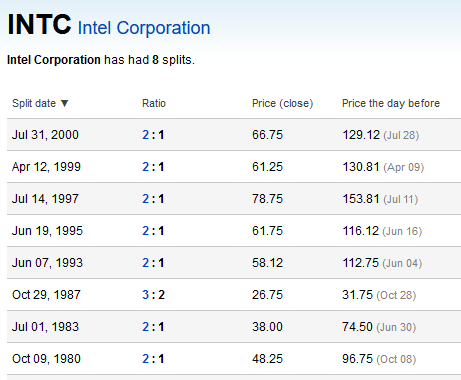The image size is (461, 380).
Task: Open the 2:1 ratio for Apr 12, 1999
Action: [x=153, y=167]
